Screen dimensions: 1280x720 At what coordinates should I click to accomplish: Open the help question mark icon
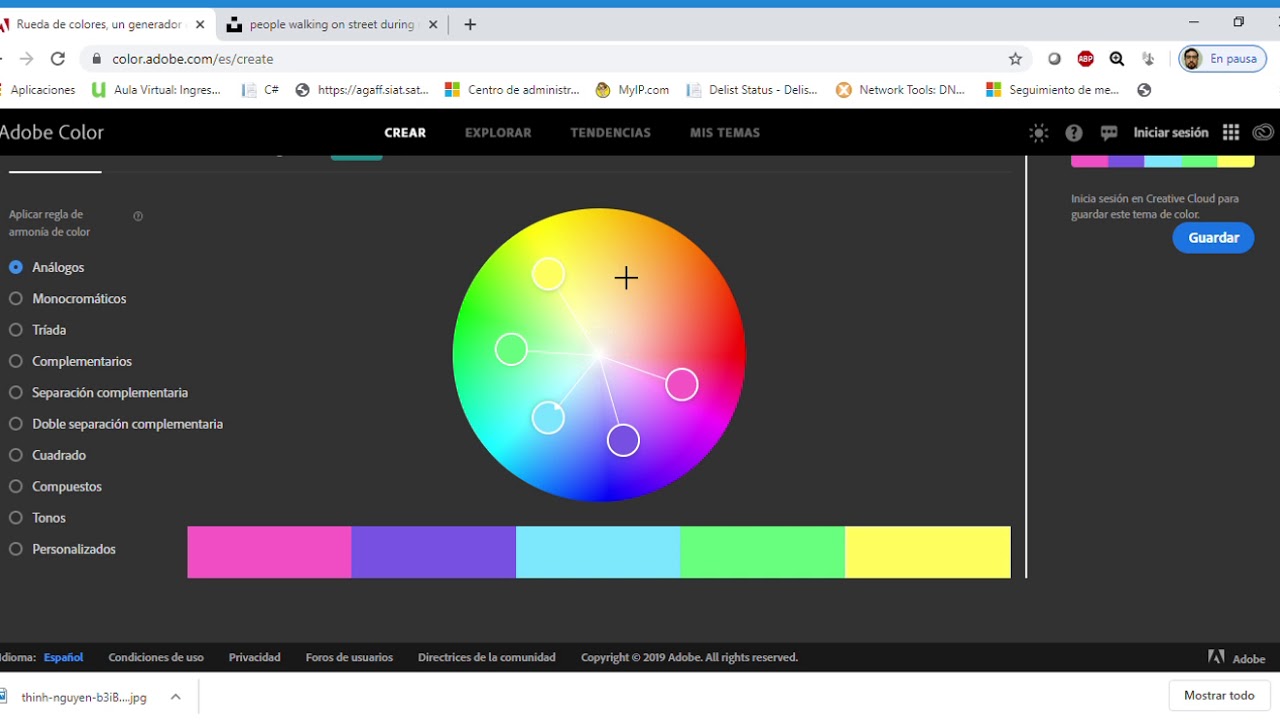(x=1074, y=132)
